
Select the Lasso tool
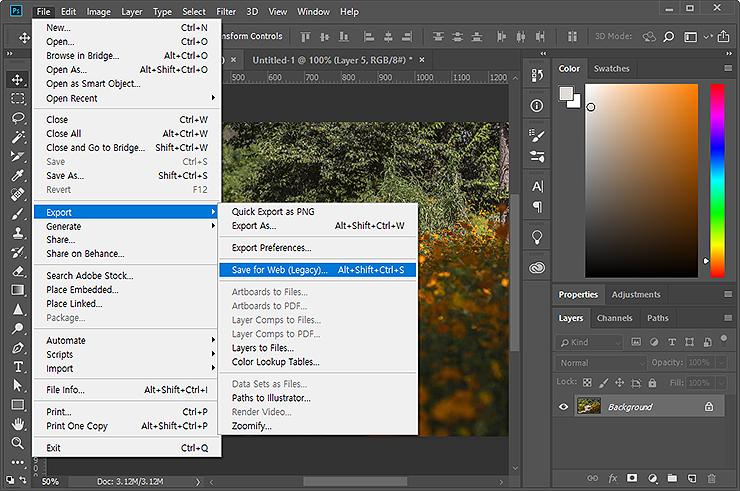click(17, 118)
